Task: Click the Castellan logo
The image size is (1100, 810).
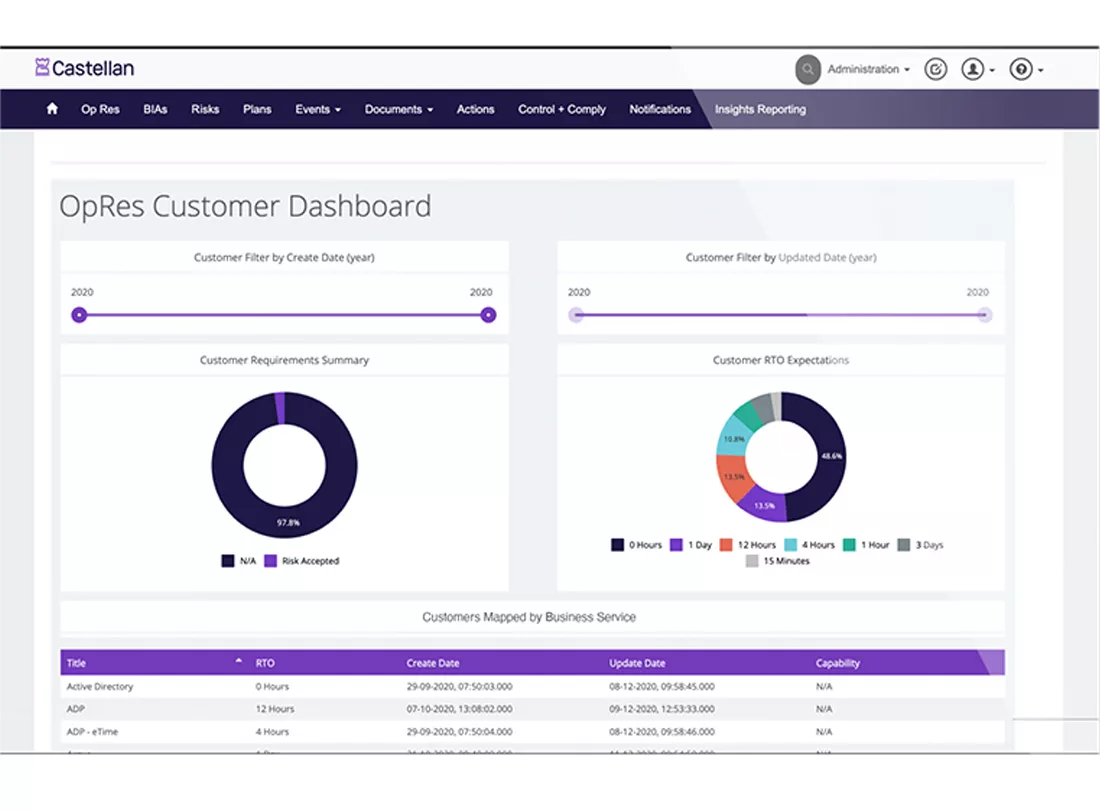Action: point(85,68)
